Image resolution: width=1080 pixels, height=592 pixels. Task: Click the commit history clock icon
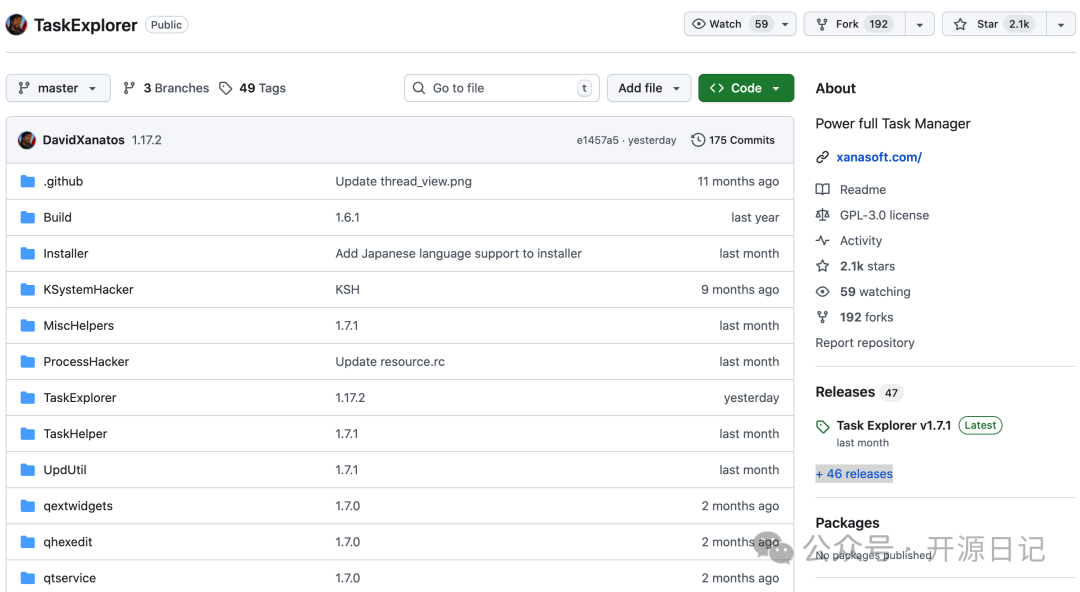coord(697,140)
